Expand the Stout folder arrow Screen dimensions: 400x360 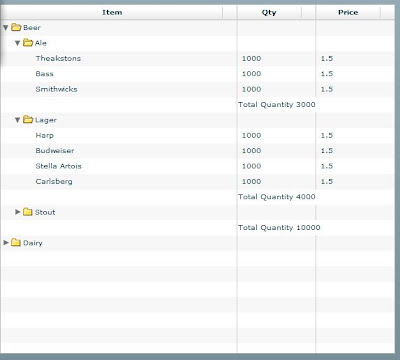click(x=18, y=212)
